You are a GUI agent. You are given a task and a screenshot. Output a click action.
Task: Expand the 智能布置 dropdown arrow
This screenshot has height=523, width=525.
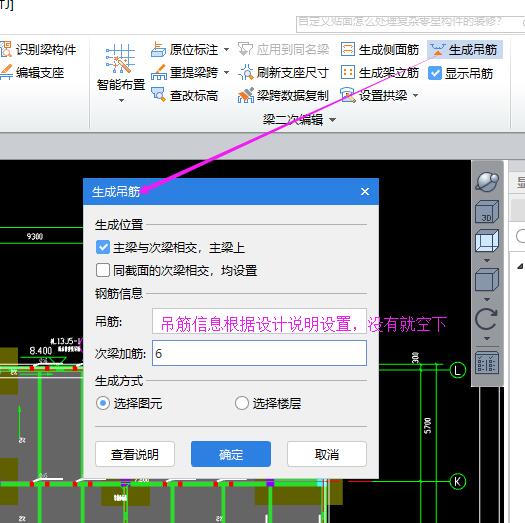point(121,100)
